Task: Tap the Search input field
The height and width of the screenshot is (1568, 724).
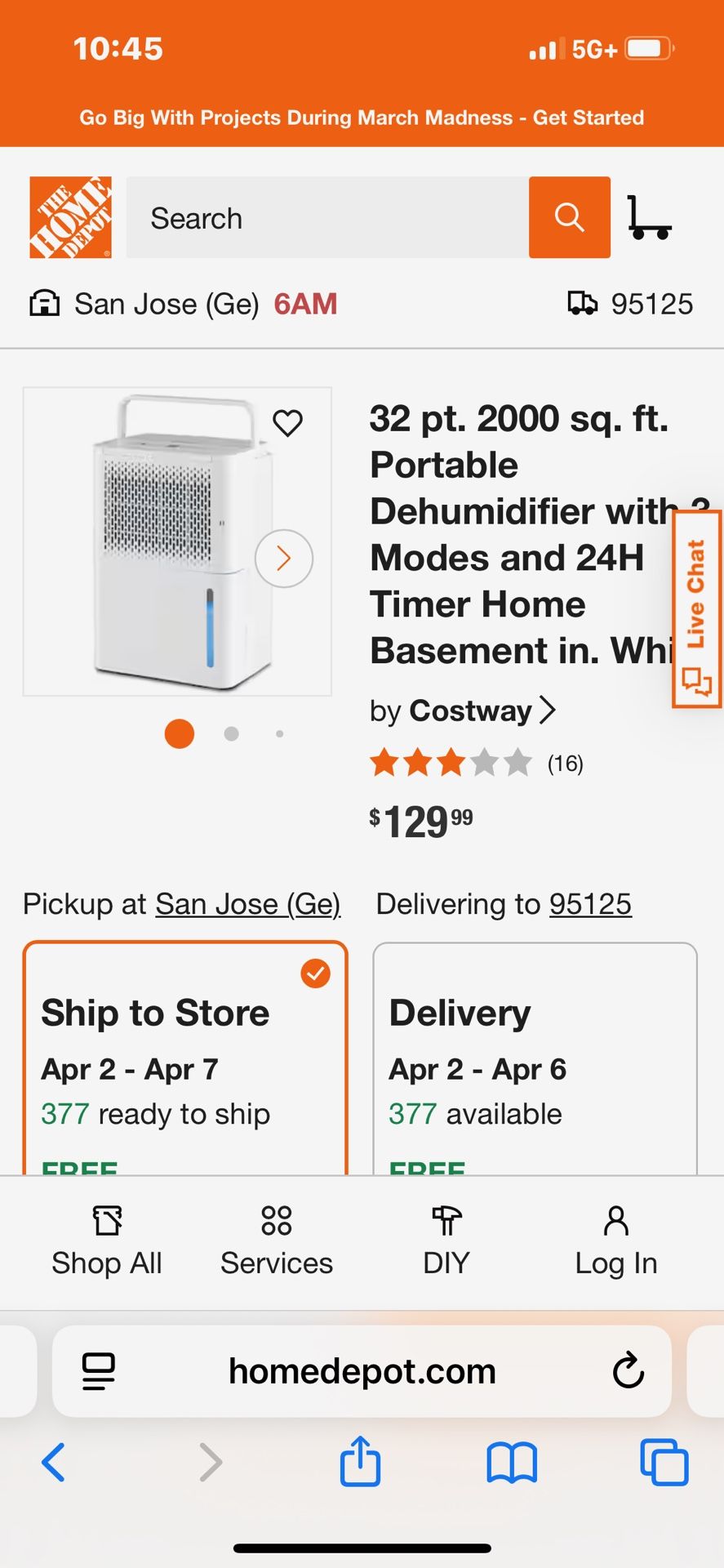Action: click(x=326, y=218)
